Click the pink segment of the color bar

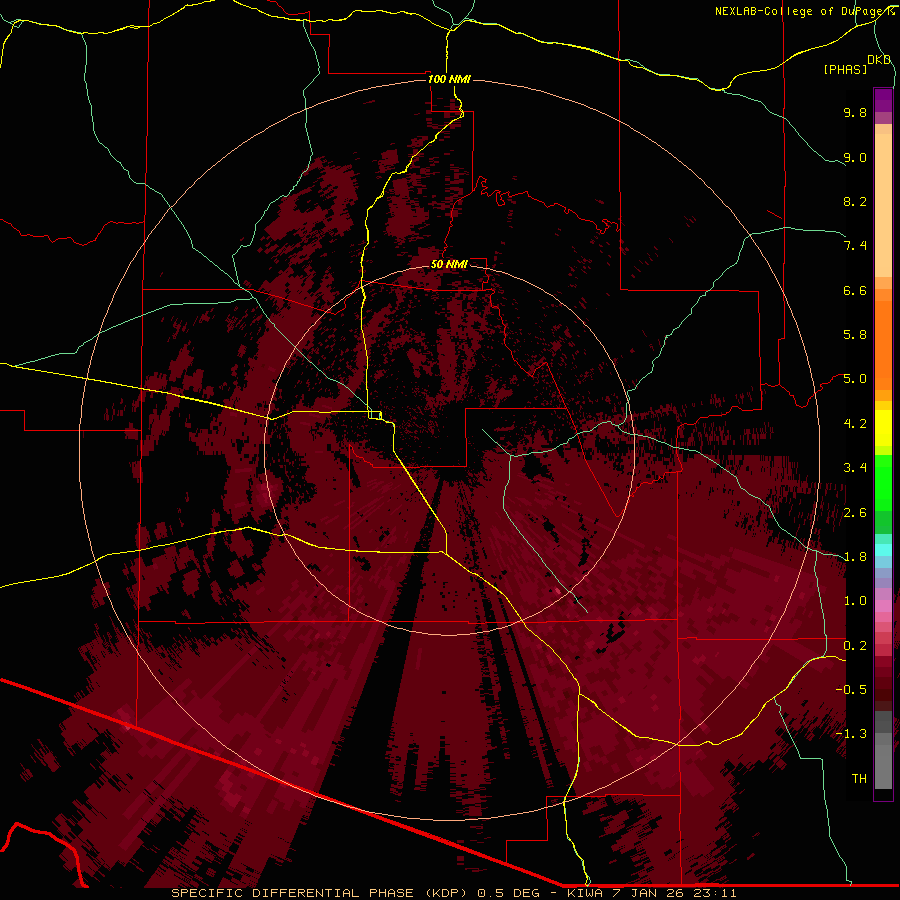coord(883,606)
